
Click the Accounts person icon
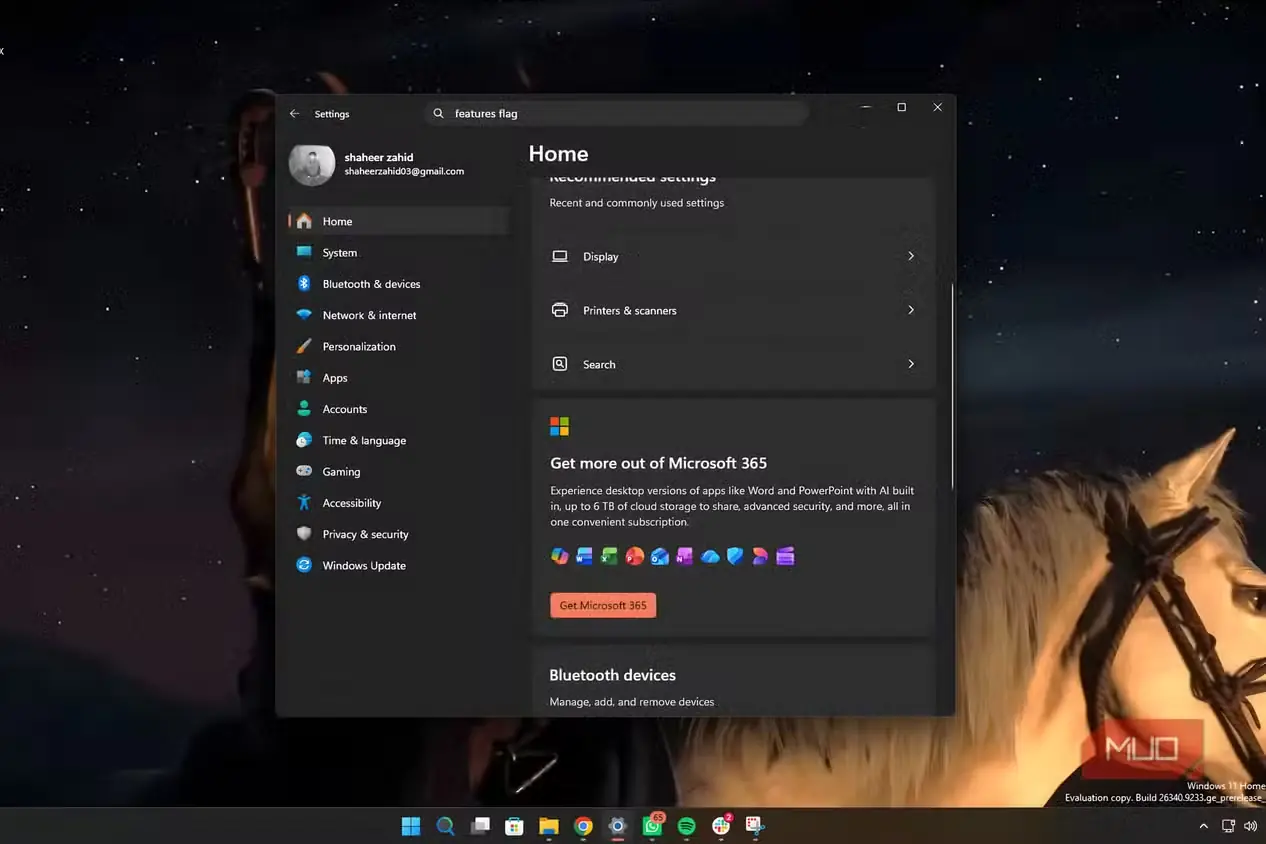[x=304, y=409]
